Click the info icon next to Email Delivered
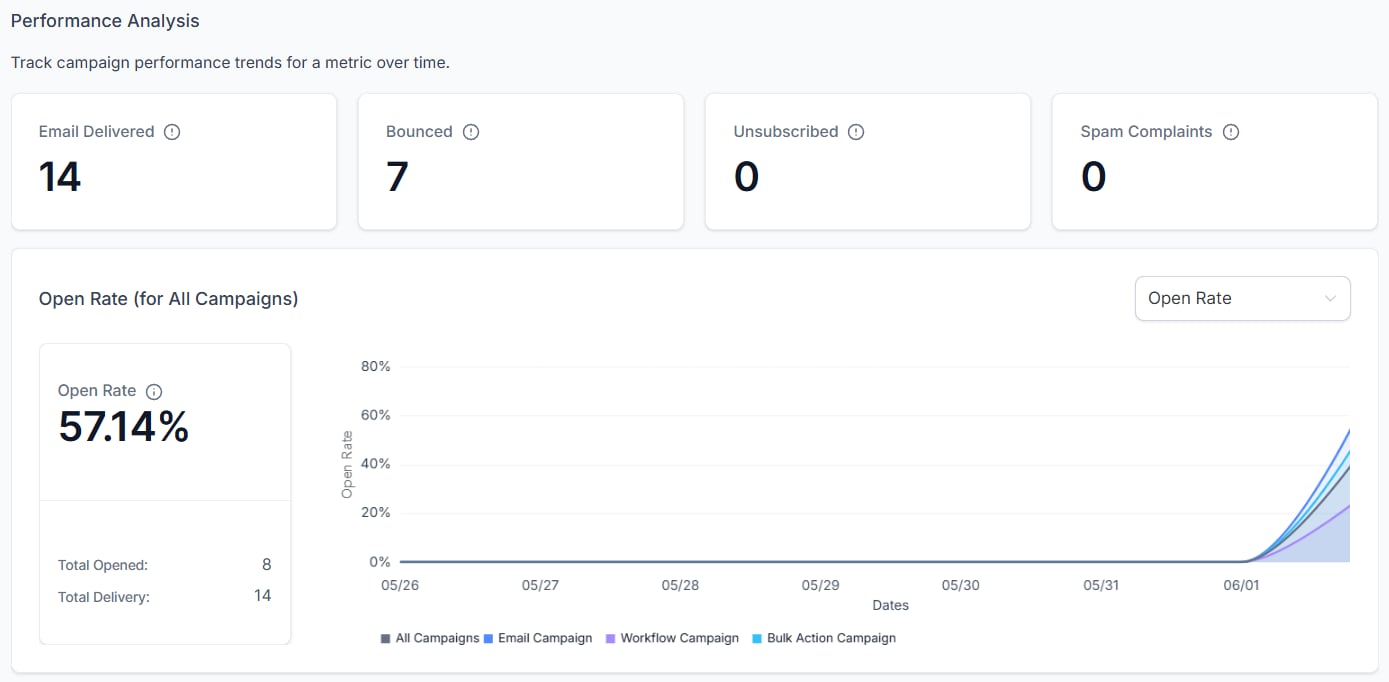The width and height of the screenshot is (1389, 682). 172,132
